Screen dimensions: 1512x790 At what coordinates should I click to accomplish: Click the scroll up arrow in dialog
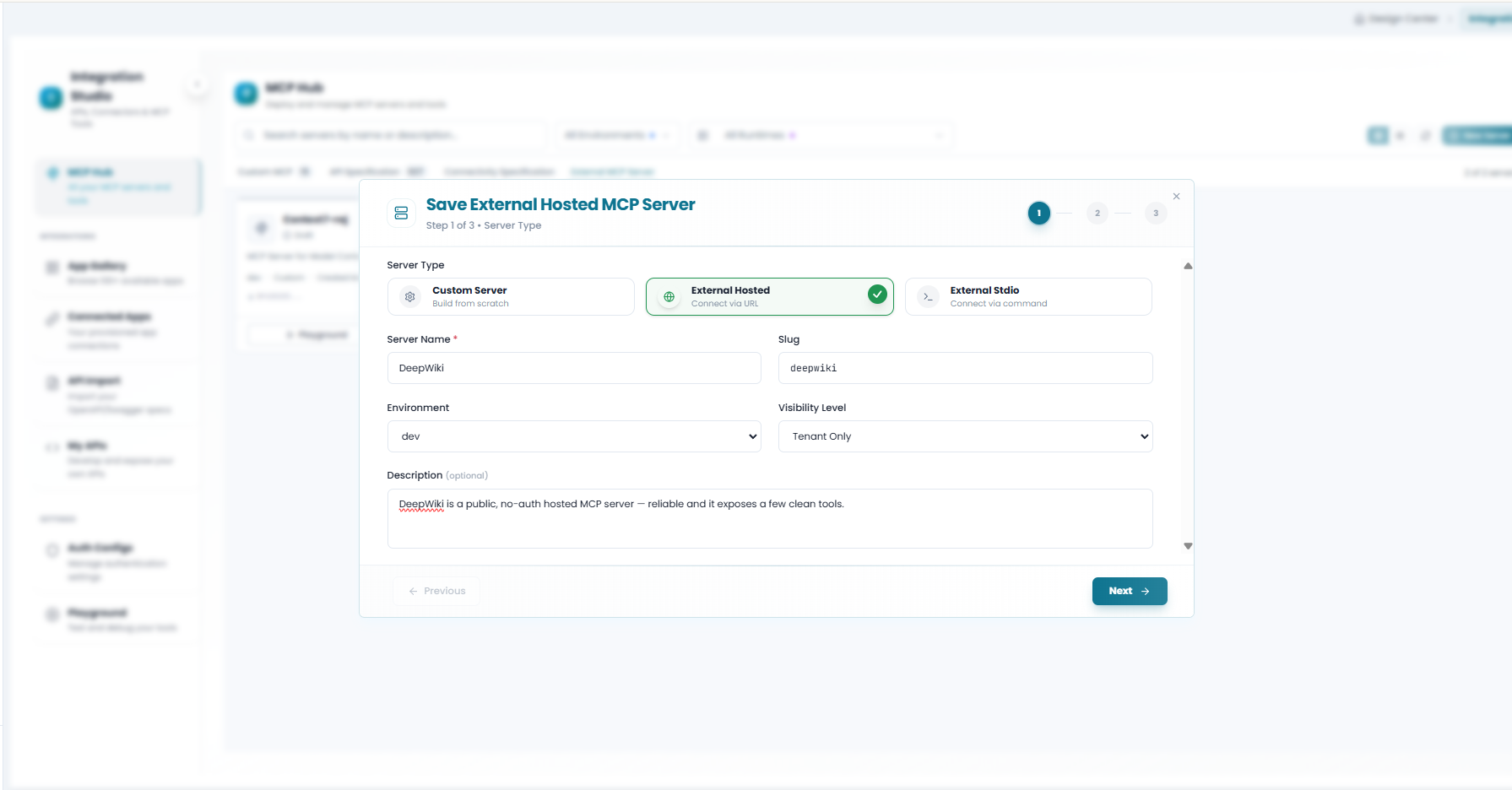(x=1188, y=266)
